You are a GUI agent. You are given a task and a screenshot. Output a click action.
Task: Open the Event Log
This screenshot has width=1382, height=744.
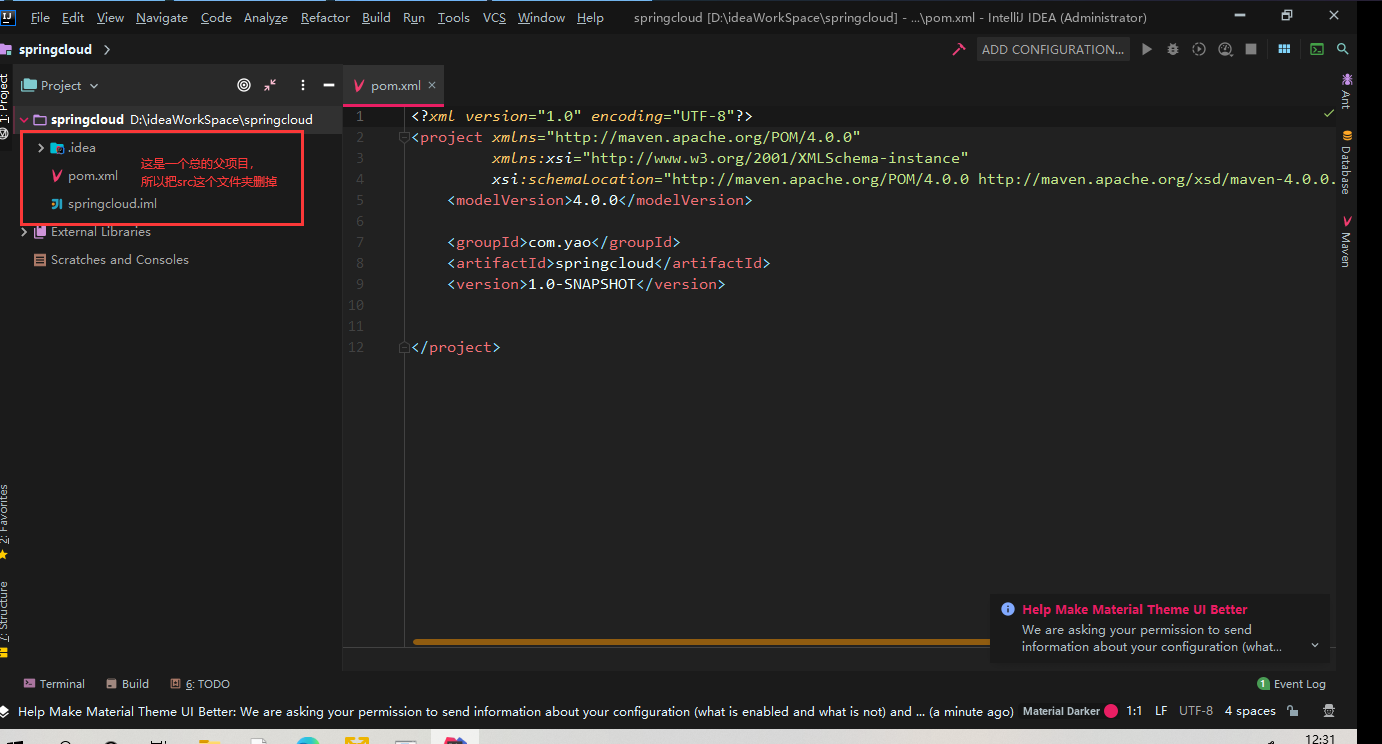[1291, 684]
